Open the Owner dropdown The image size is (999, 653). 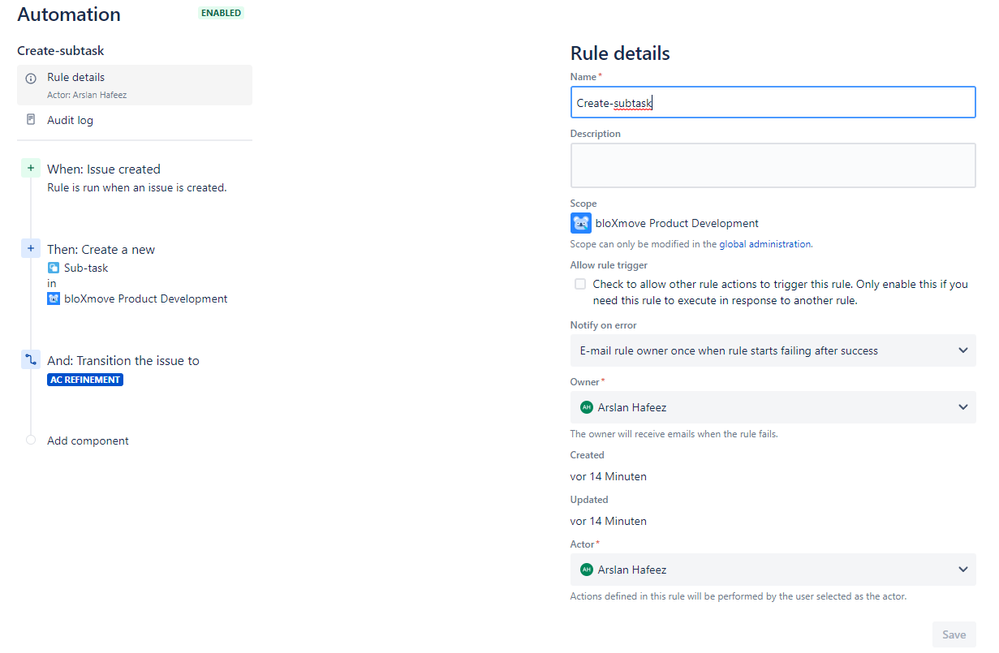[x=772, y=407]
